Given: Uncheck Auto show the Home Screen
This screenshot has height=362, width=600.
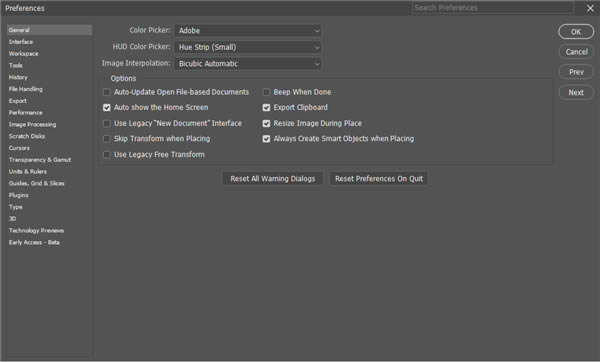Looking at the screenshot, I should click(x=107, y=108).
